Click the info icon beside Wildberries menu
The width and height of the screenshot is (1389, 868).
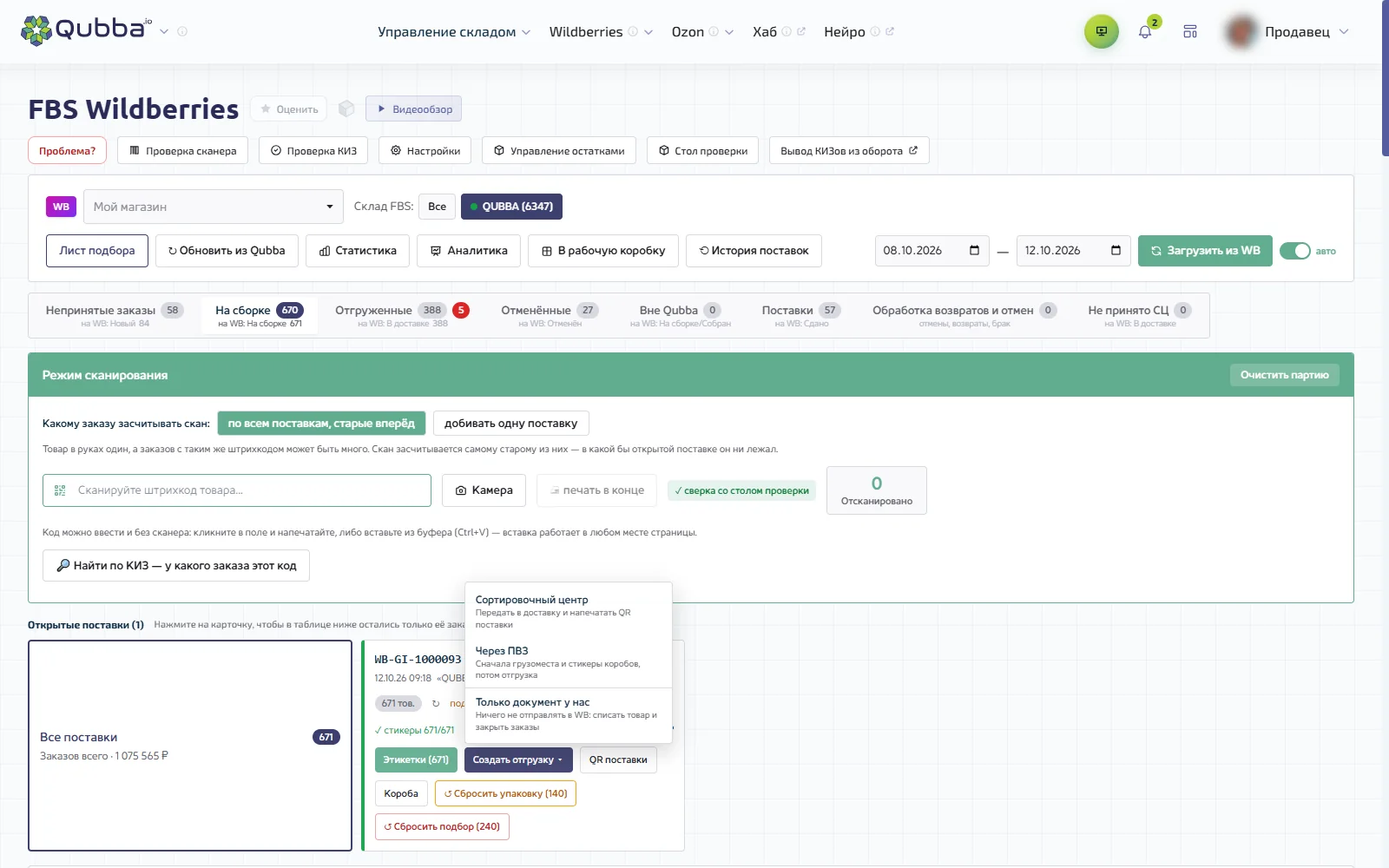tap(633, 31)
